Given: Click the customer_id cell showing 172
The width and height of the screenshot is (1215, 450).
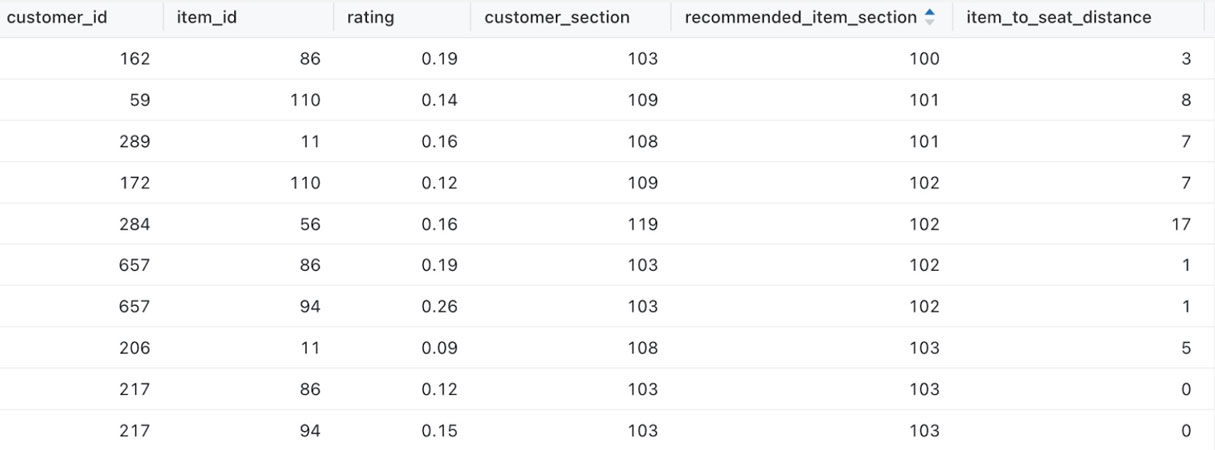Looking at the screenshot, I should pos(133,183).
